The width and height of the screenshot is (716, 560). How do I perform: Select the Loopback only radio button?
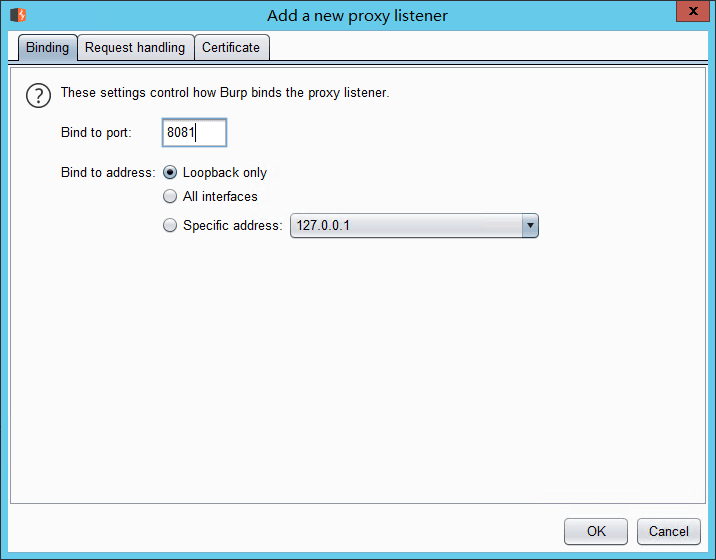pyautogui.click(x=170, y=172)
